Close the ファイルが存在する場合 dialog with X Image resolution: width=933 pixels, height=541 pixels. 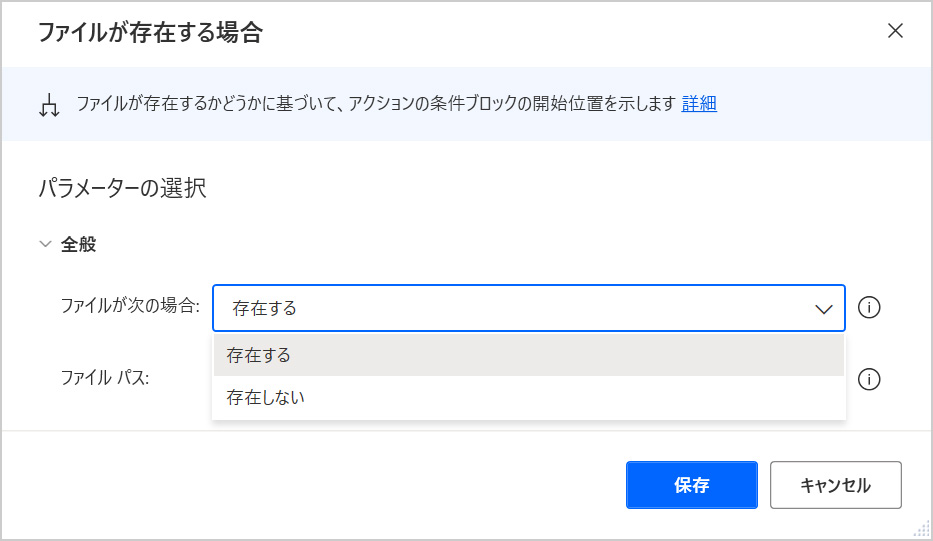click(x=895, y=31)
